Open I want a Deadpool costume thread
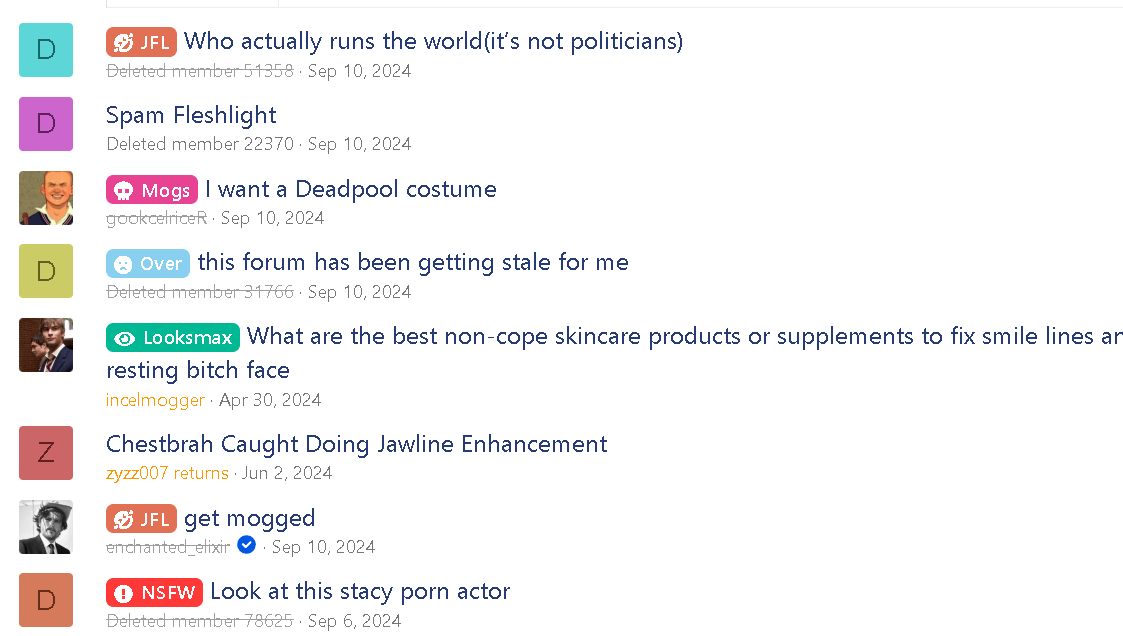 tap(350, 190)
